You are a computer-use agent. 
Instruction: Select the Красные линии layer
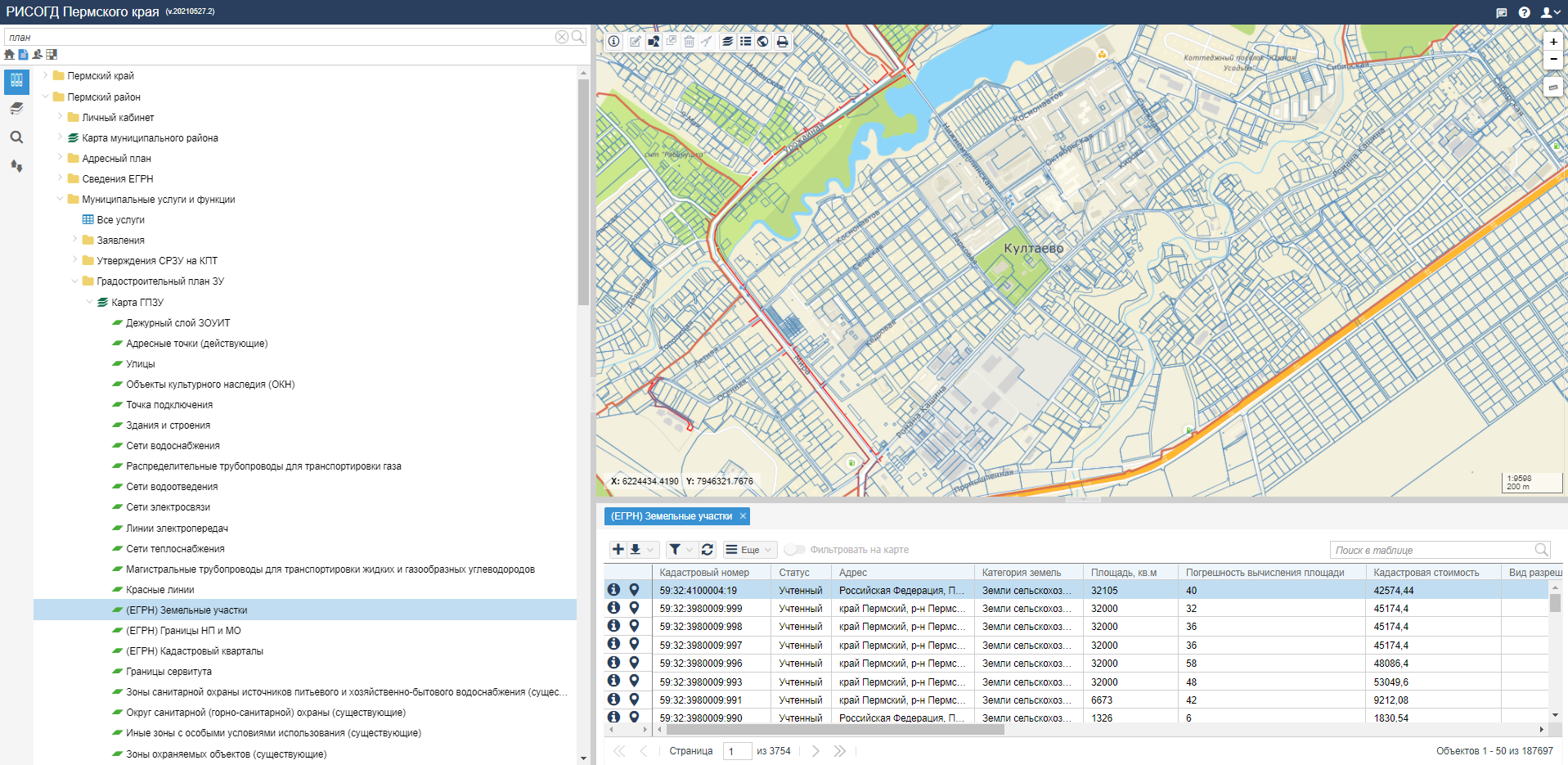coord(160,590)
